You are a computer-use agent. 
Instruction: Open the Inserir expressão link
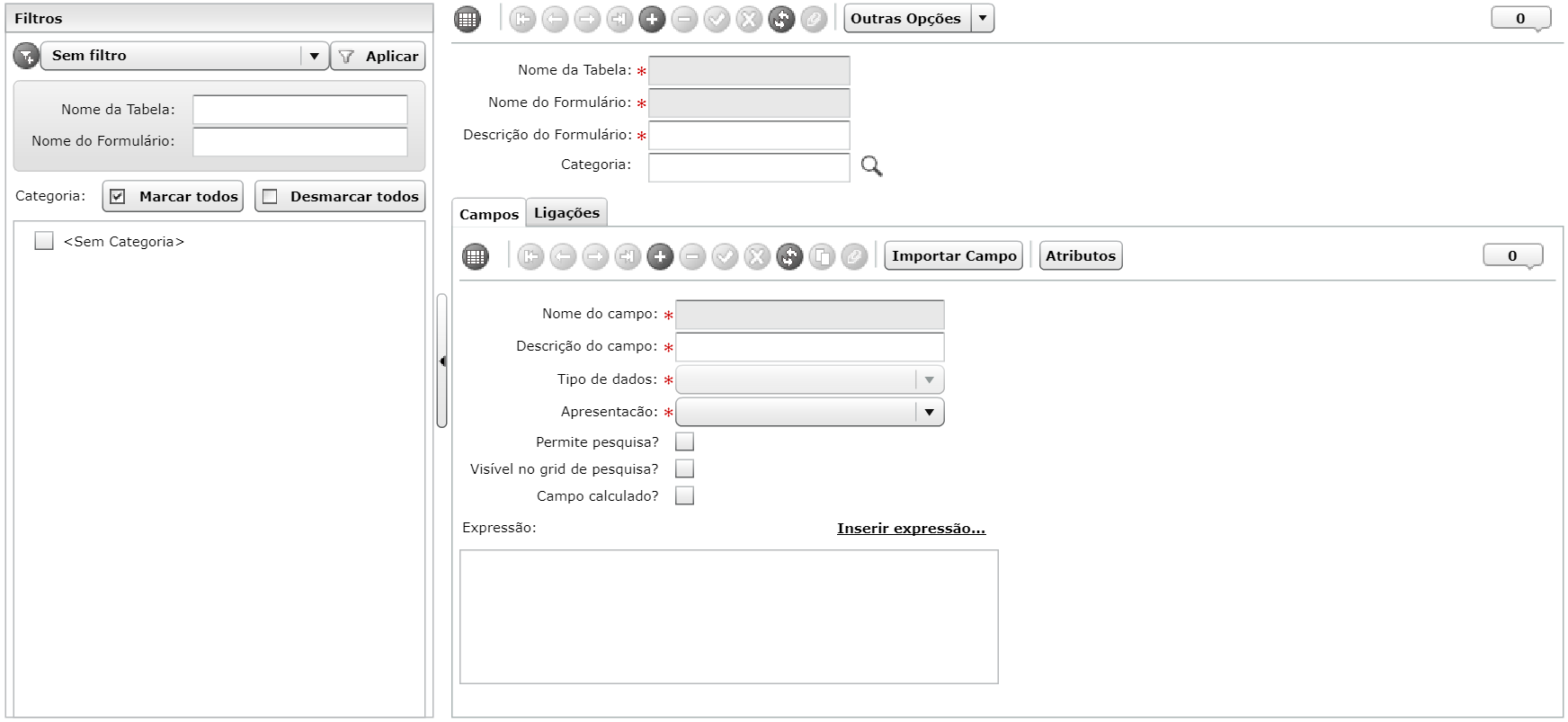pyautogui.click(x=911, y=529)
